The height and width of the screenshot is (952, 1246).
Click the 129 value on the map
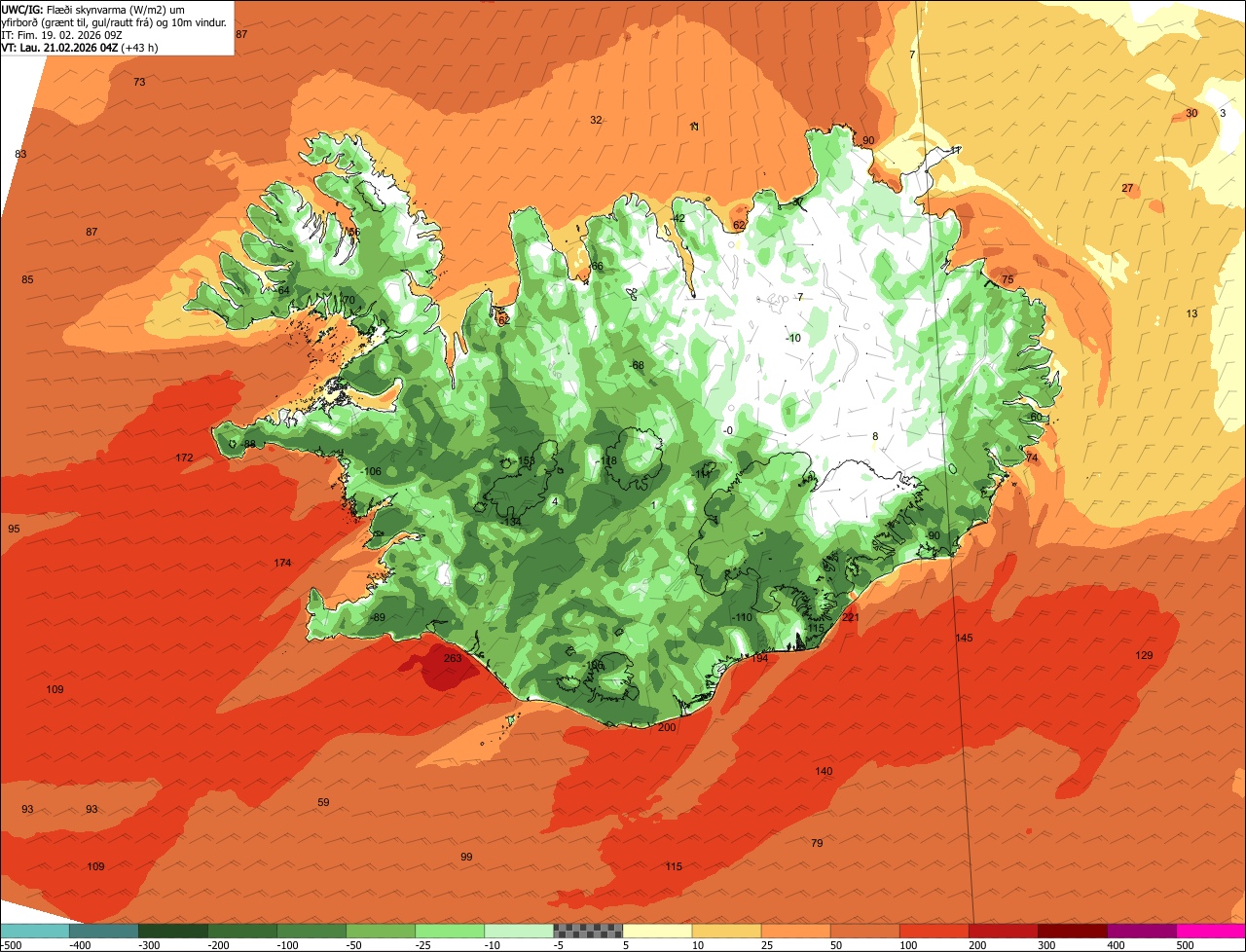pyautogui.click(x=1144, y=655)
